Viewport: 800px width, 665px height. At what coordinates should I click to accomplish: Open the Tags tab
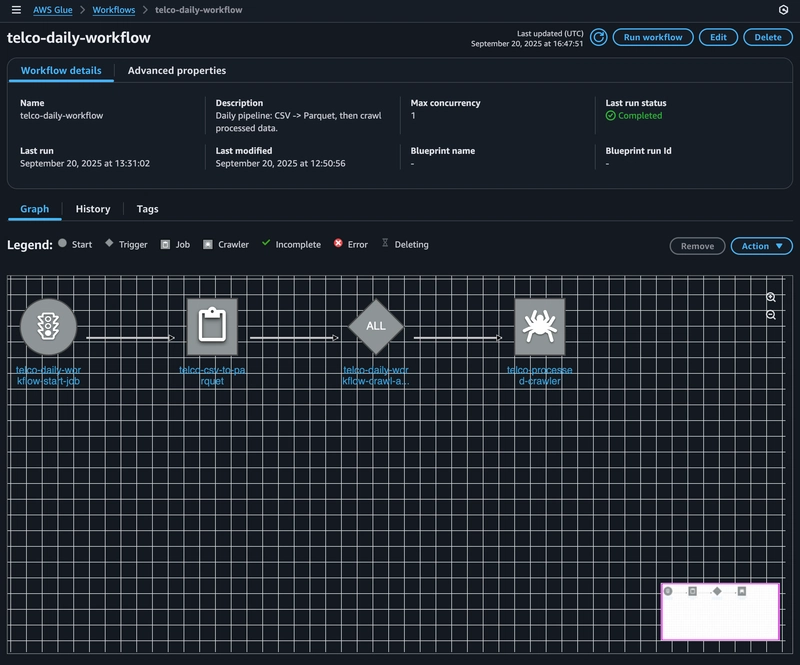pyautogui.click(x=147, y=209)
